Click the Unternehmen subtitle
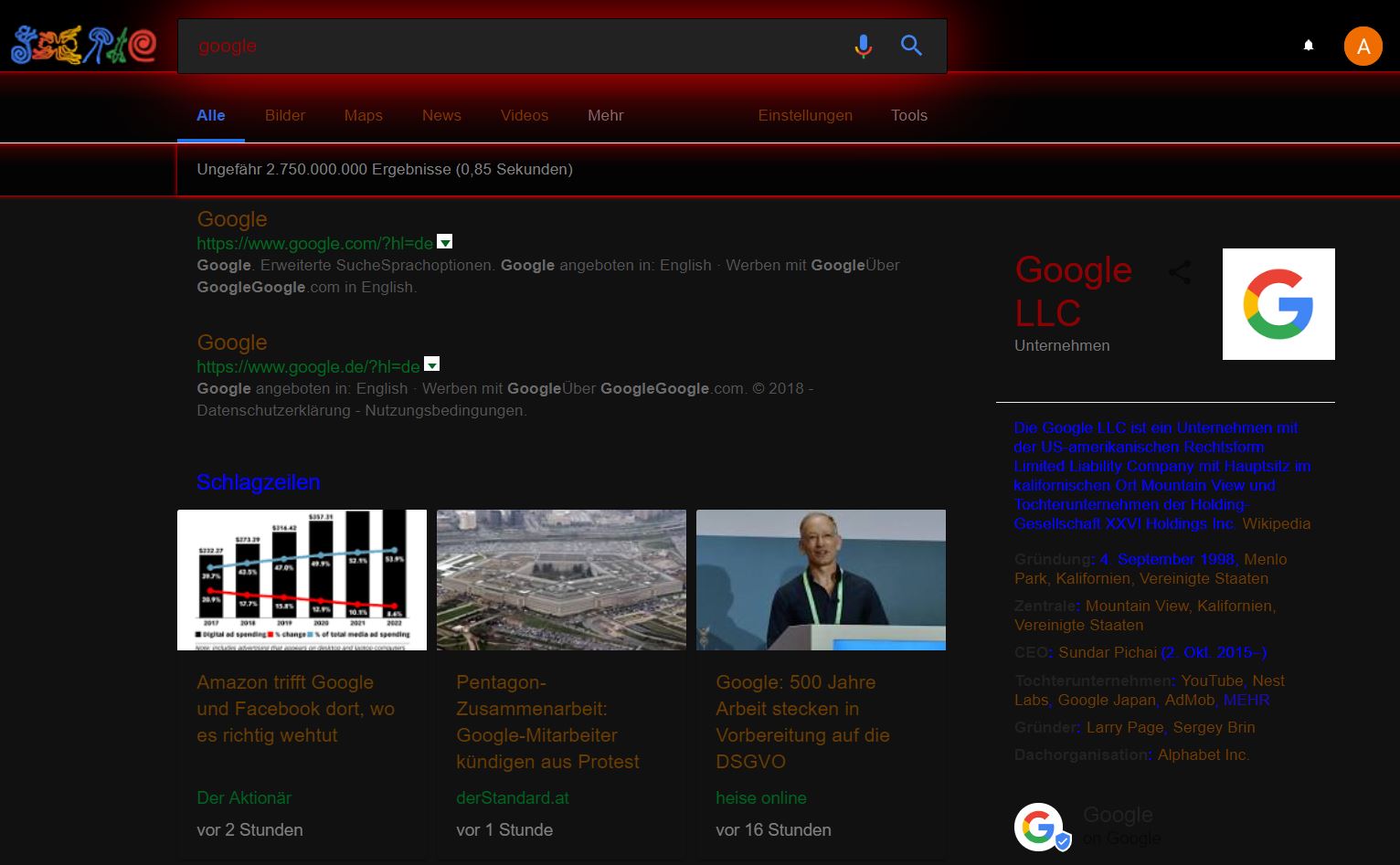Viewport: 1400px width, 865px height. [x=1062, y=345]
